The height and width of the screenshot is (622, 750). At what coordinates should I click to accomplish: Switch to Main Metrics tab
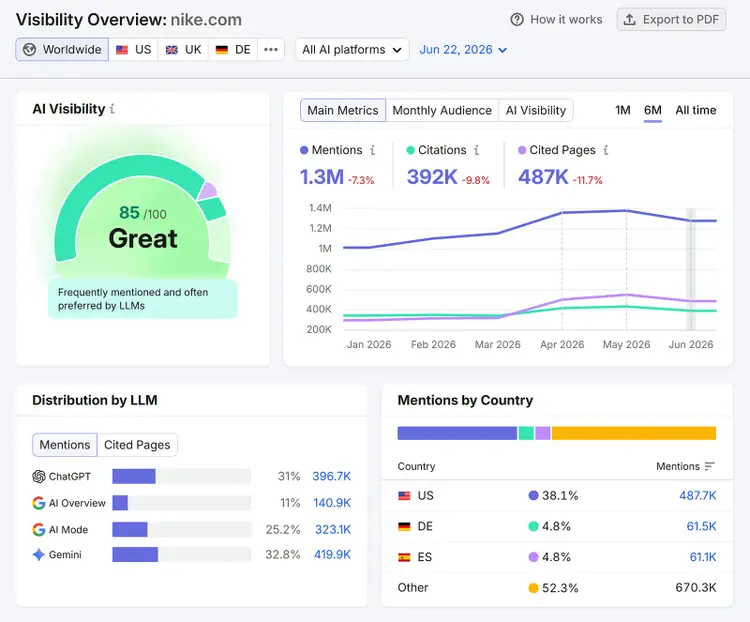[x=343, y=111]
